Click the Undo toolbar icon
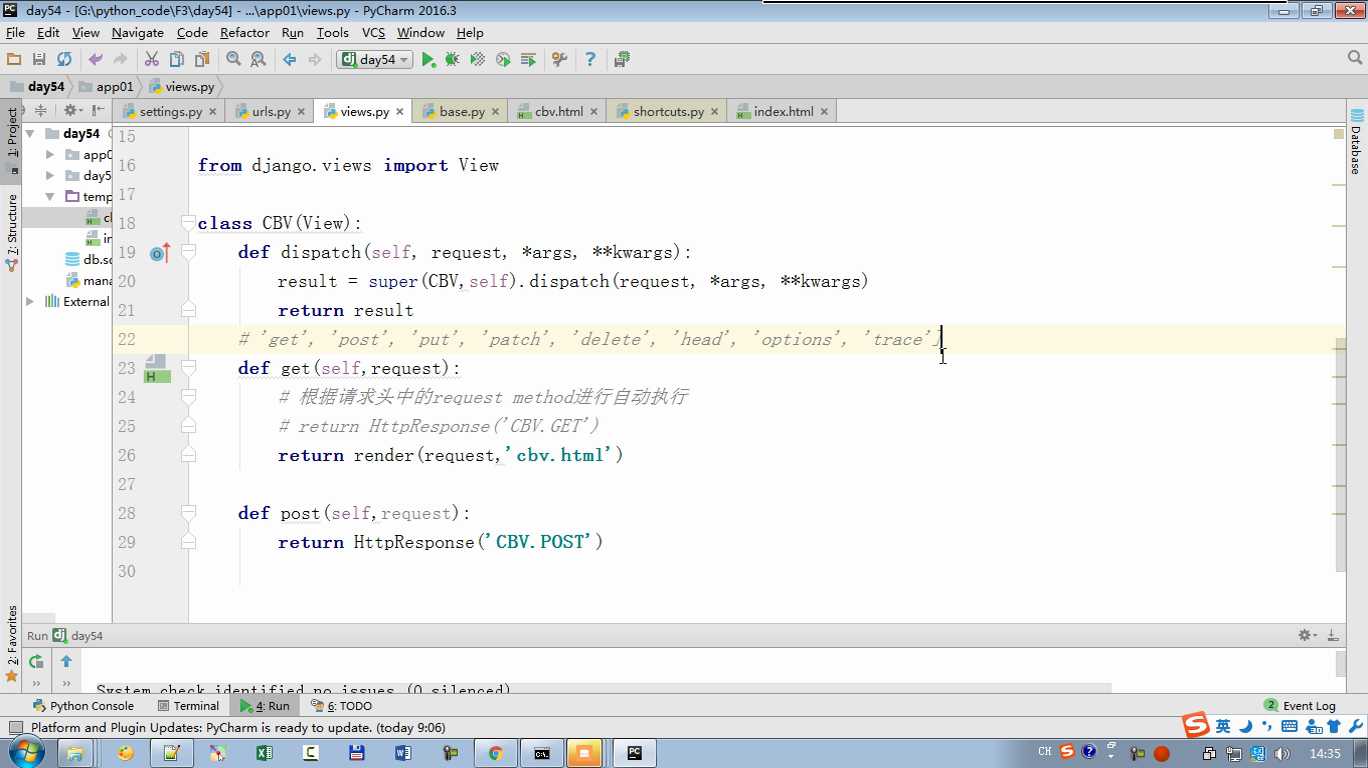The image size is (1368, 768). click(95, 60)
